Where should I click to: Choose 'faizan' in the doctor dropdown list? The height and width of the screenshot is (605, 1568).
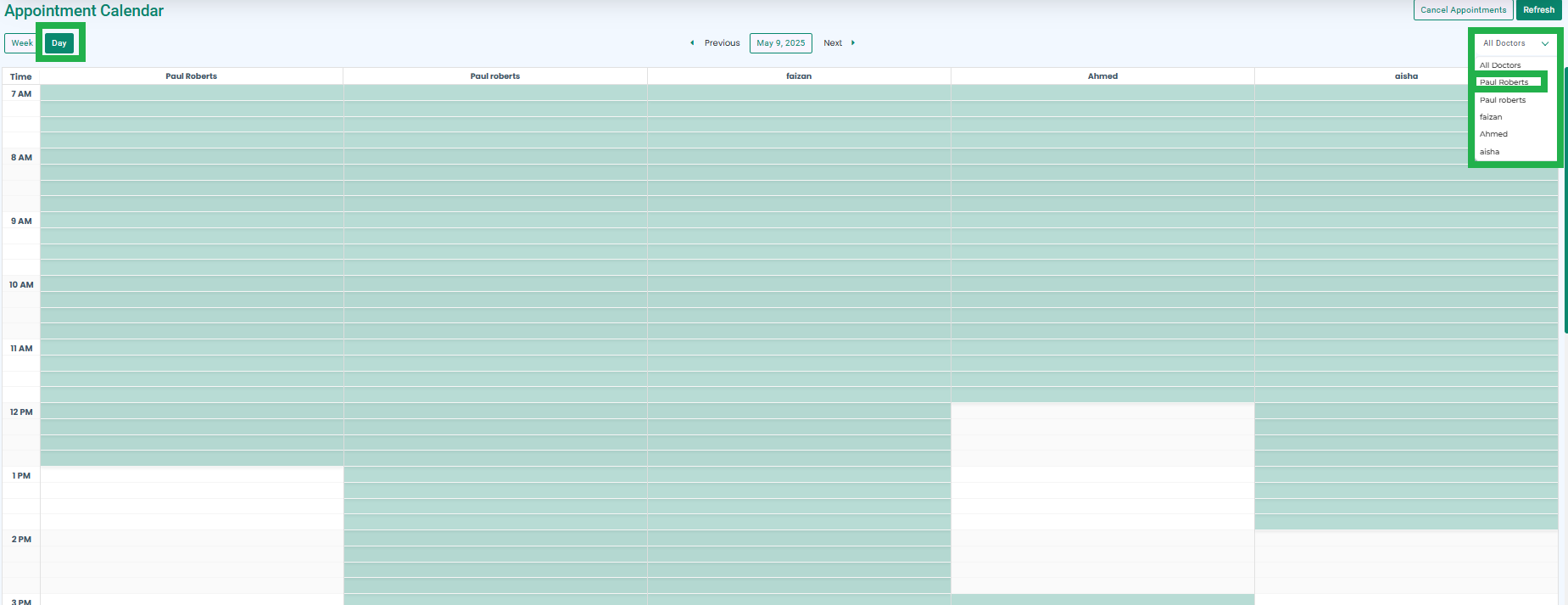point(1491,117)
